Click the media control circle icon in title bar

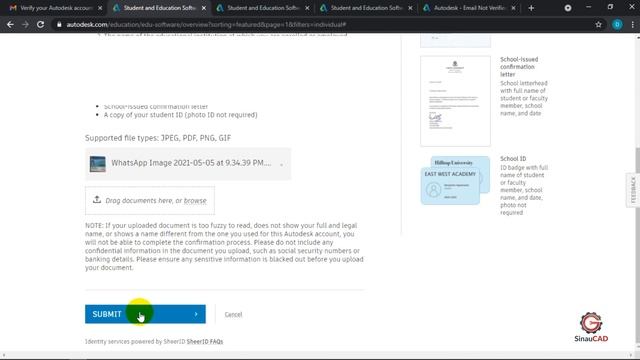tap(568, 8)
